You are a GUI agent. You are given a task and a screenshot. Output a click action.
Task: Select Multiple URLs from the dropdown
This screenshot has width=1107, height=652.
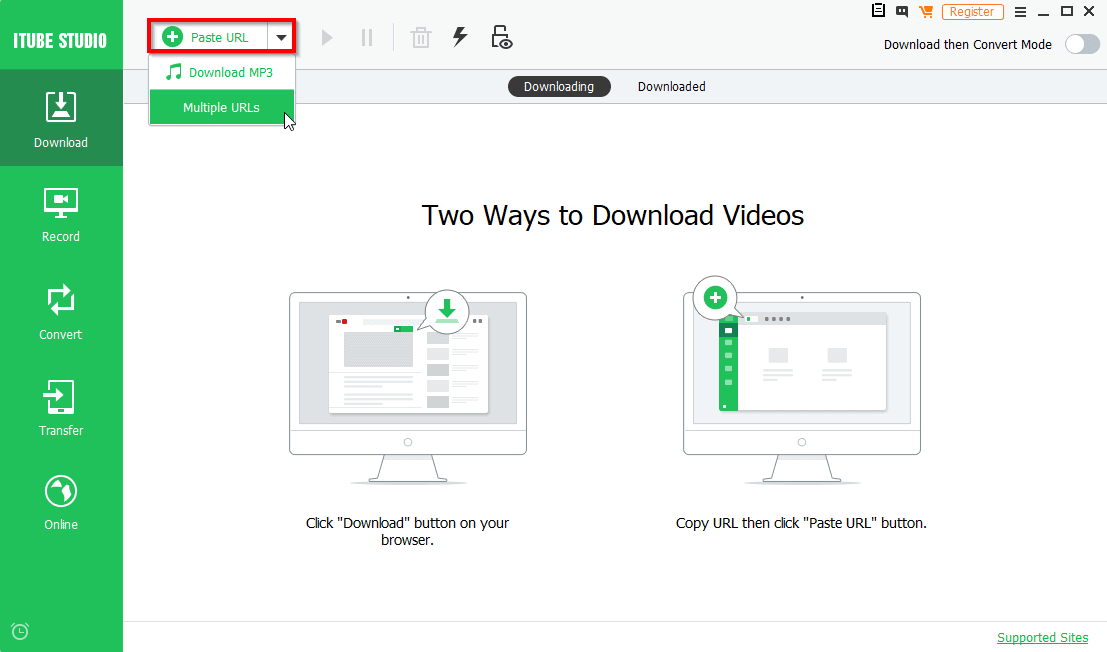tap(221, 107)
